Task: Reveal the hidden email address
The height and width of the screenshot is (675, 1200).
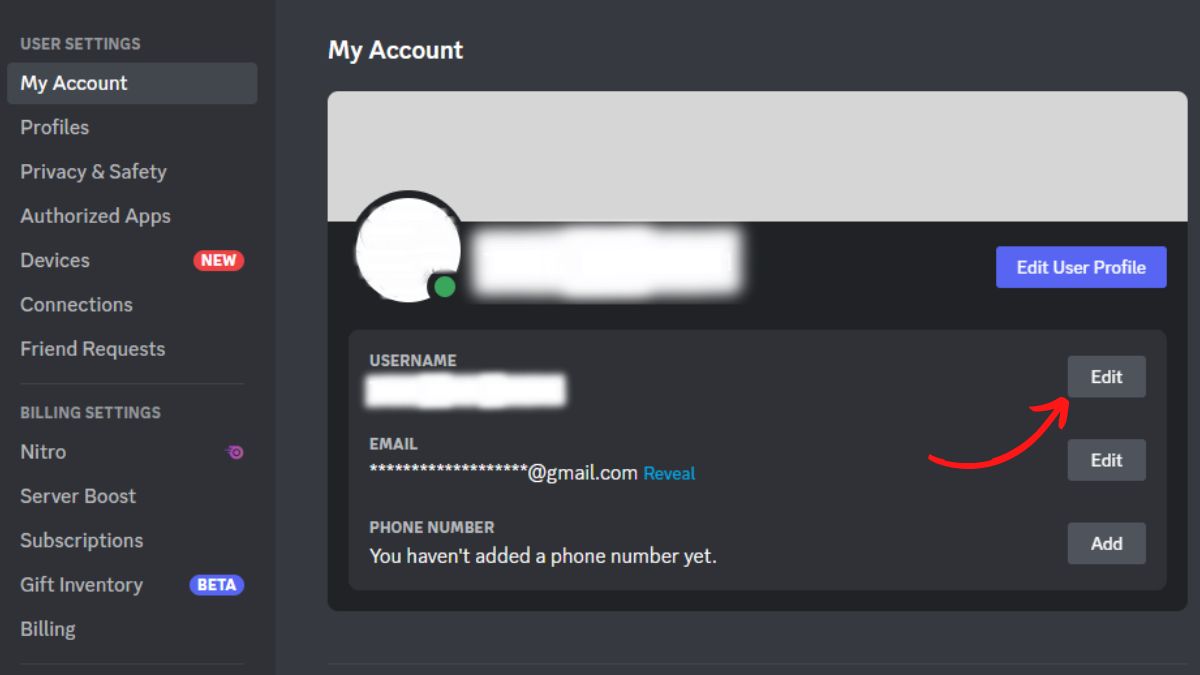Action: click(x=669, y=473)
